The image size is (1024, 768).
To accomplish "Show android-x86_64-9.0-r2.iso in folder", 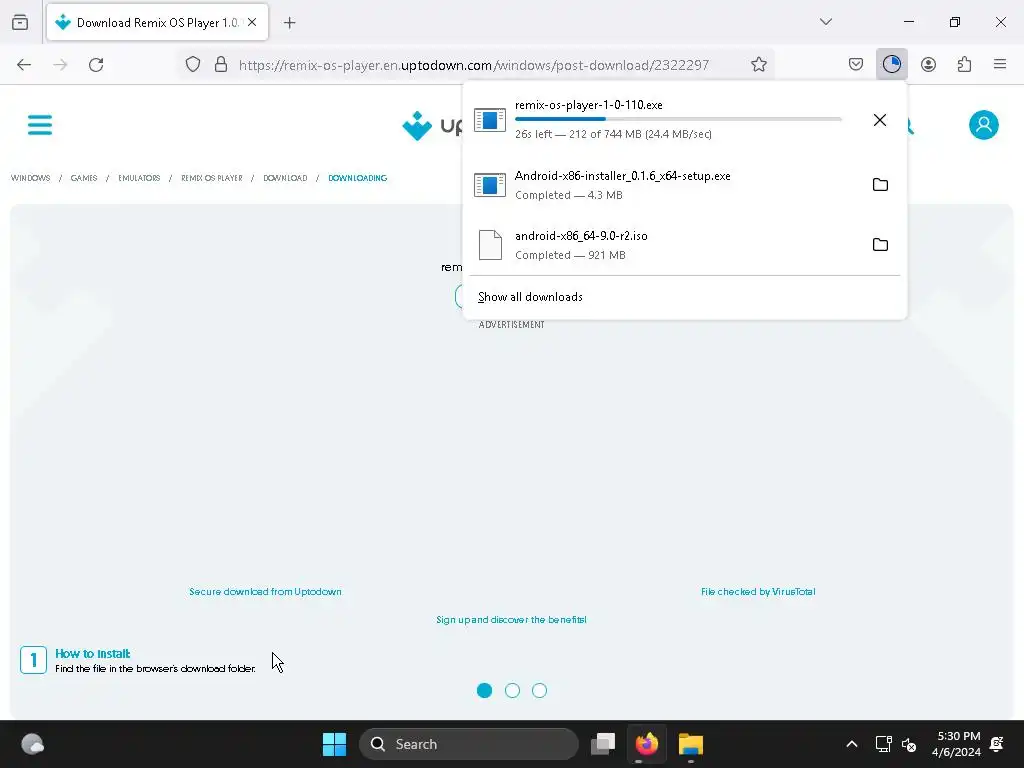I will pos(880,245).
